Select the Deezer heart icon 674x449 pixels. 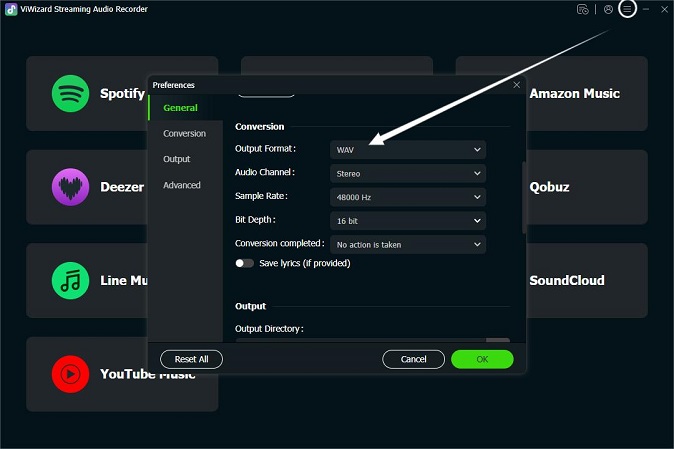coord(70,187)
